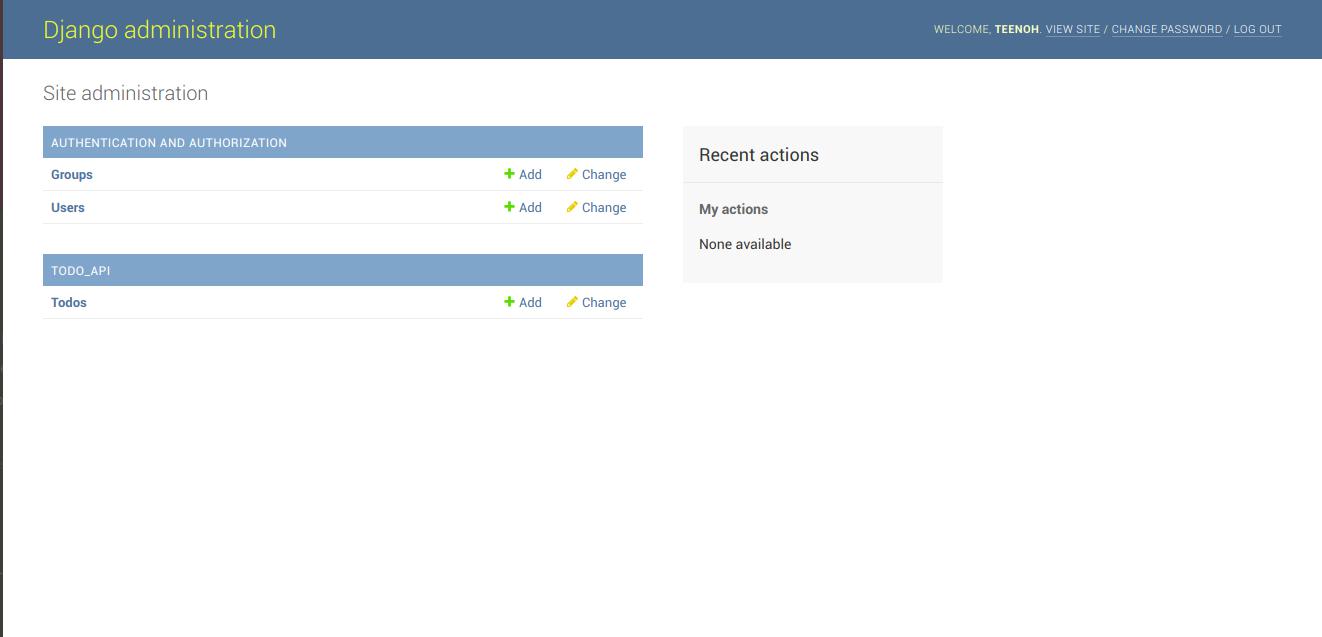
Task: Select the pencil icon next to Groups
Action: [x=571, y=174]
